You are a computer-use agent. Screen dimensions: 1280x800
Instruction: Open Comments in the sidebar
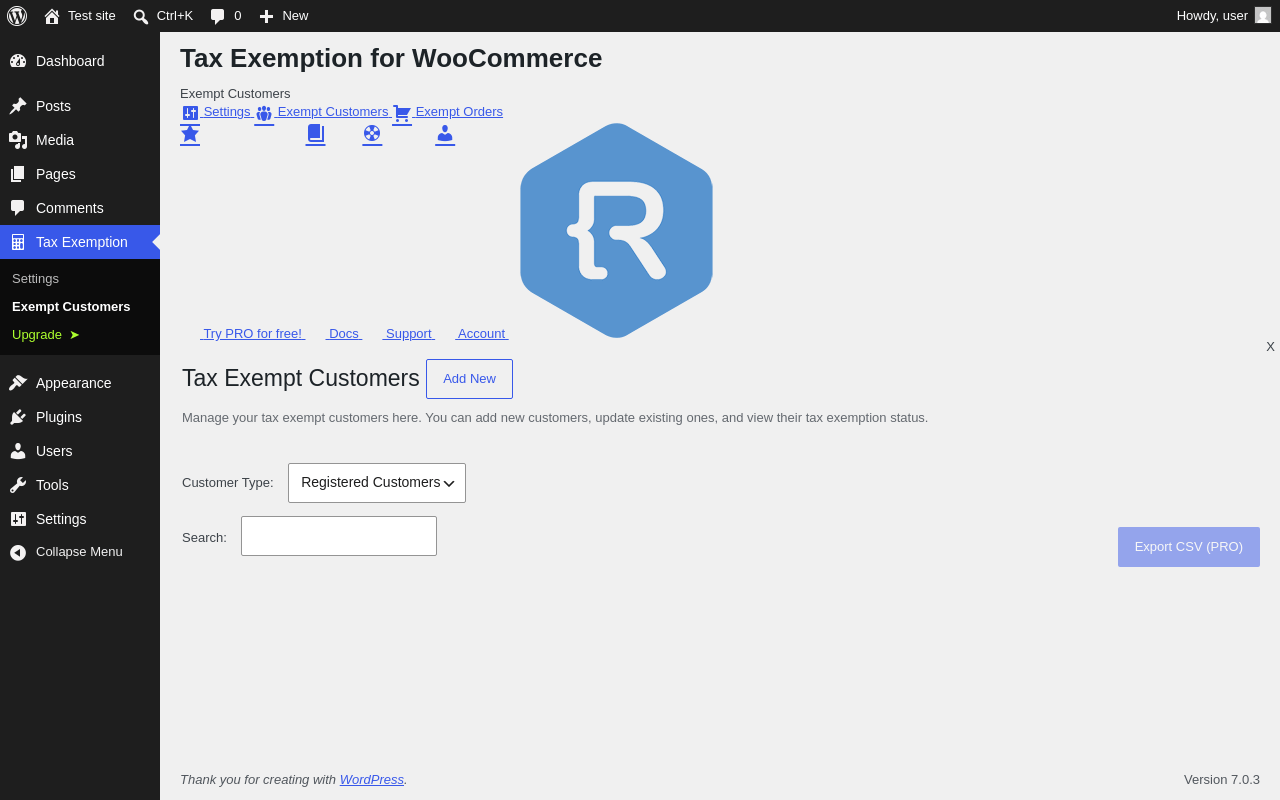80,208
